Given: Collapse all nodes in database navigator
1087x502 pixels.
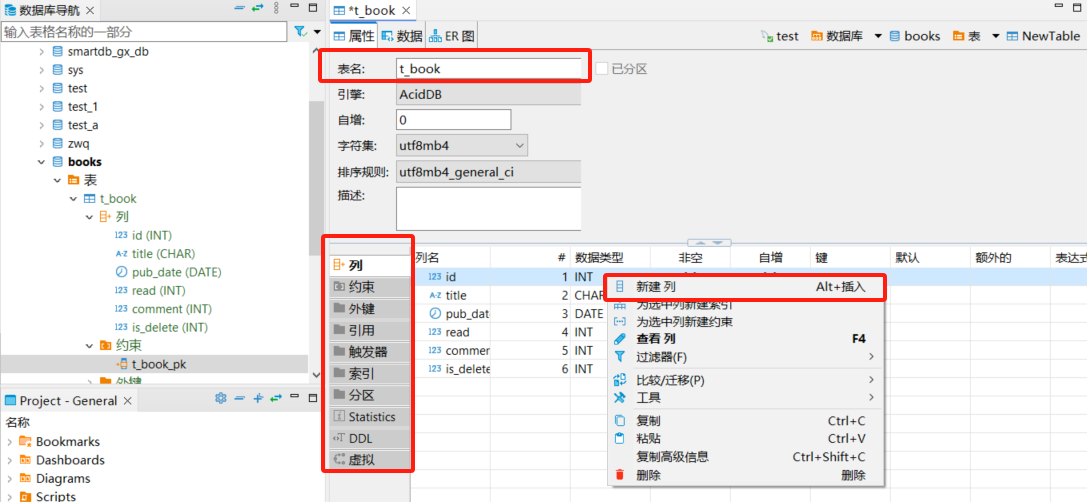Looking at the screenshot, I should pyautogui.click(x=239, y=8).
